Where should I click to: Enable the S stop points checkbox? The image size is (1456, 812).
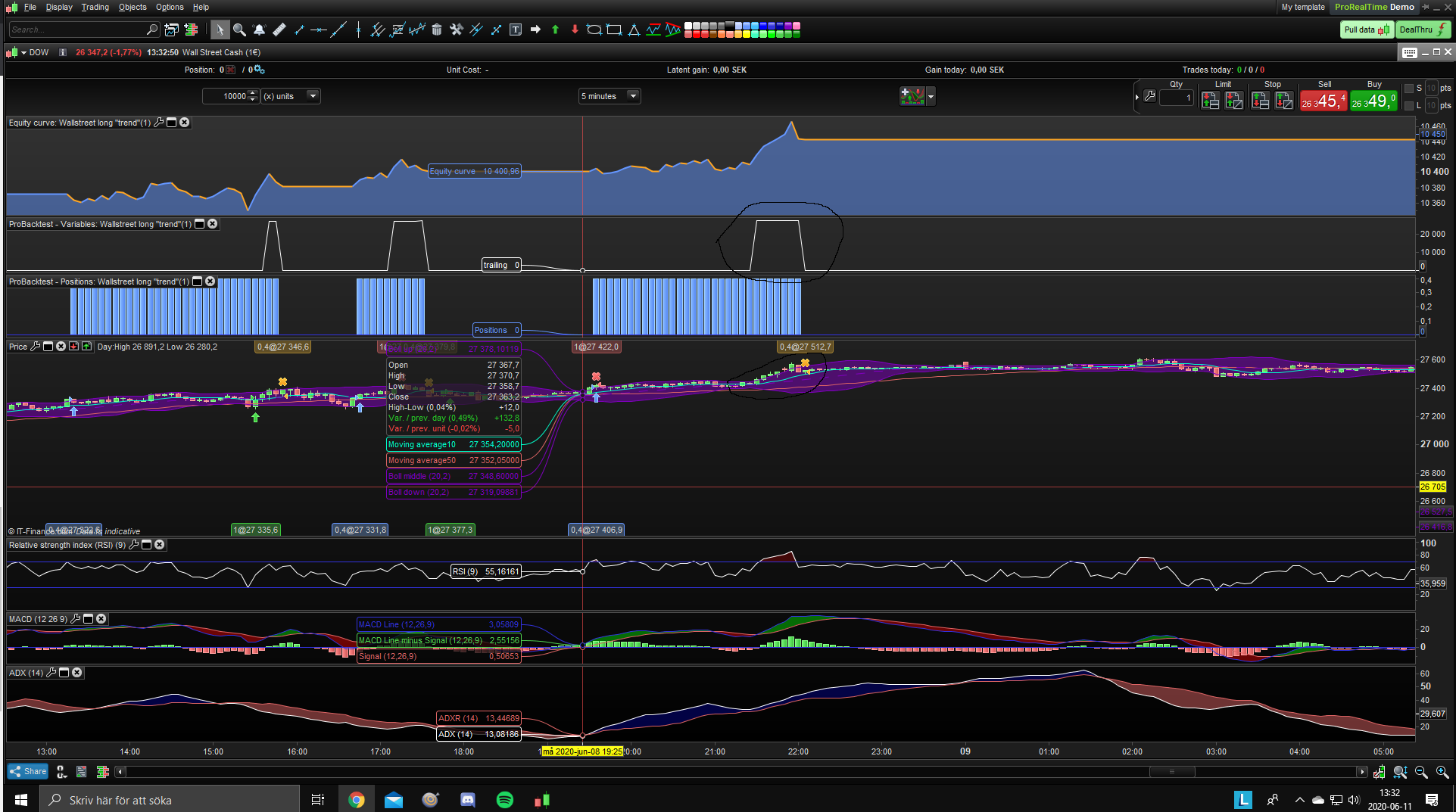point(1409,89)
